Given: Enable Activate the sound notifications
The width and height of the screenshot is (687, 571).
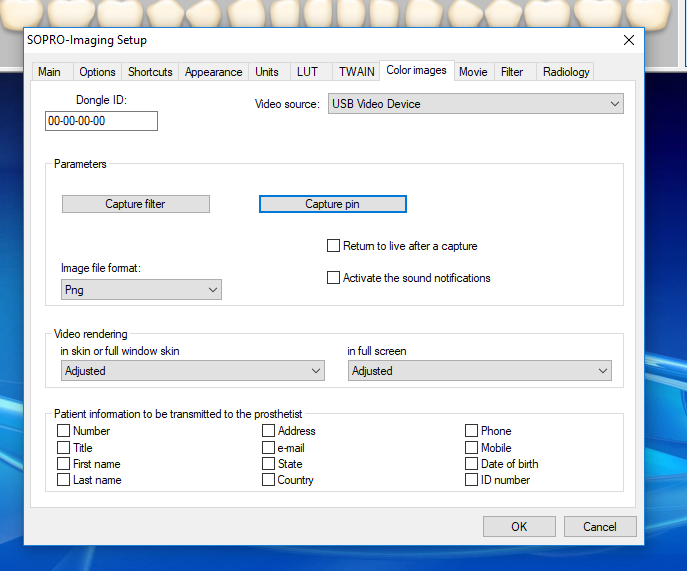Looking at the screenshot, I should tap(333, 278).
